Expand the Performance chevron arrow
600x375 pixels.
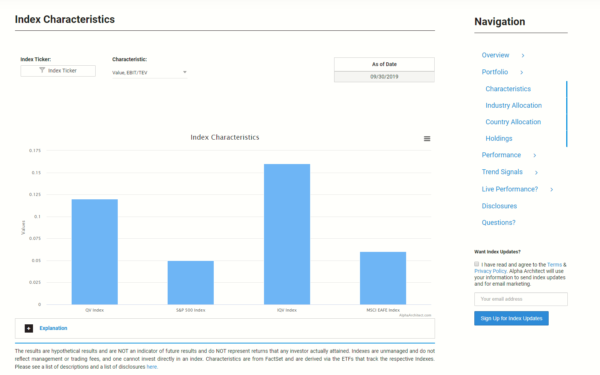tap(535, 155)
